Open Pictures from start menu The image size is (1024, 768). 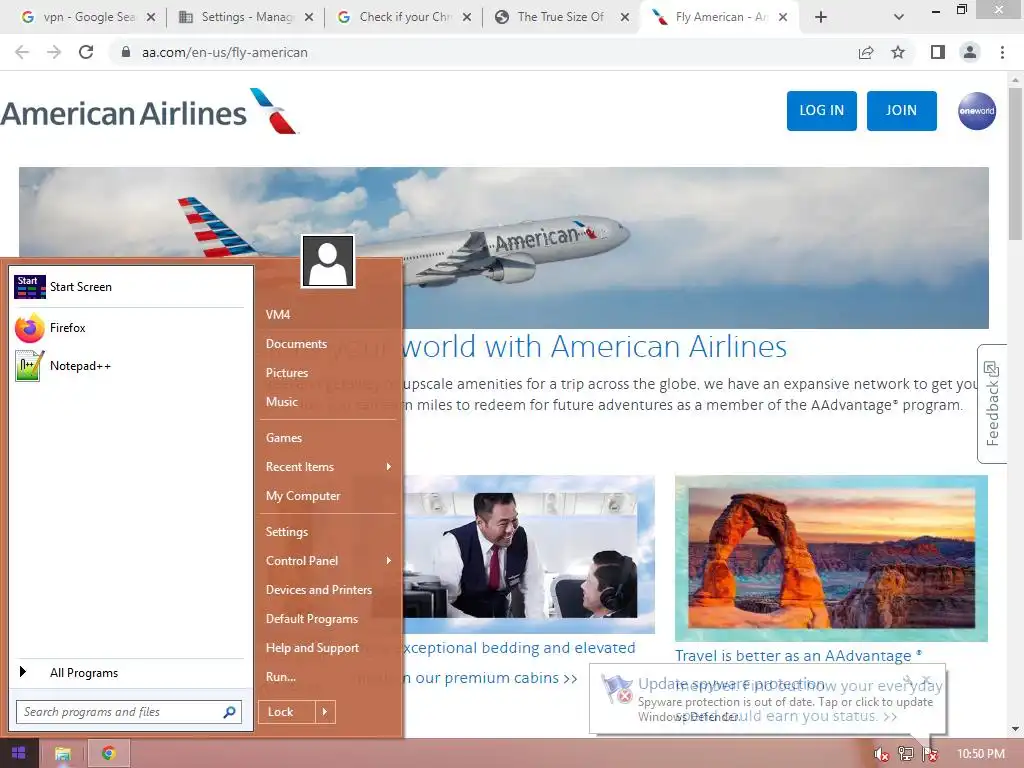287,373
